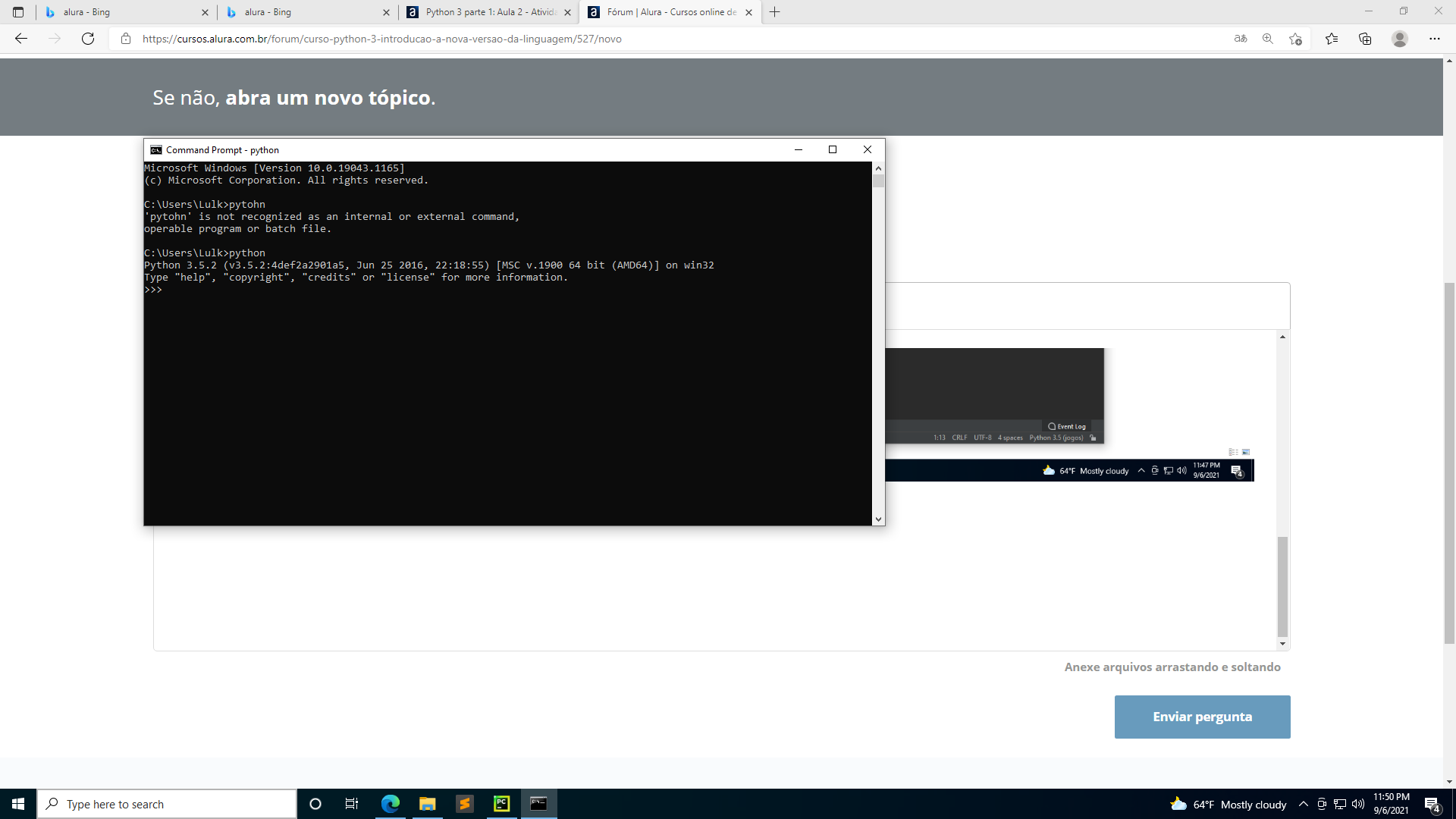Click the editor scrollbar up arrow
The width and height of the screenshot is (1456, 819).
[x=1282, y=337]
